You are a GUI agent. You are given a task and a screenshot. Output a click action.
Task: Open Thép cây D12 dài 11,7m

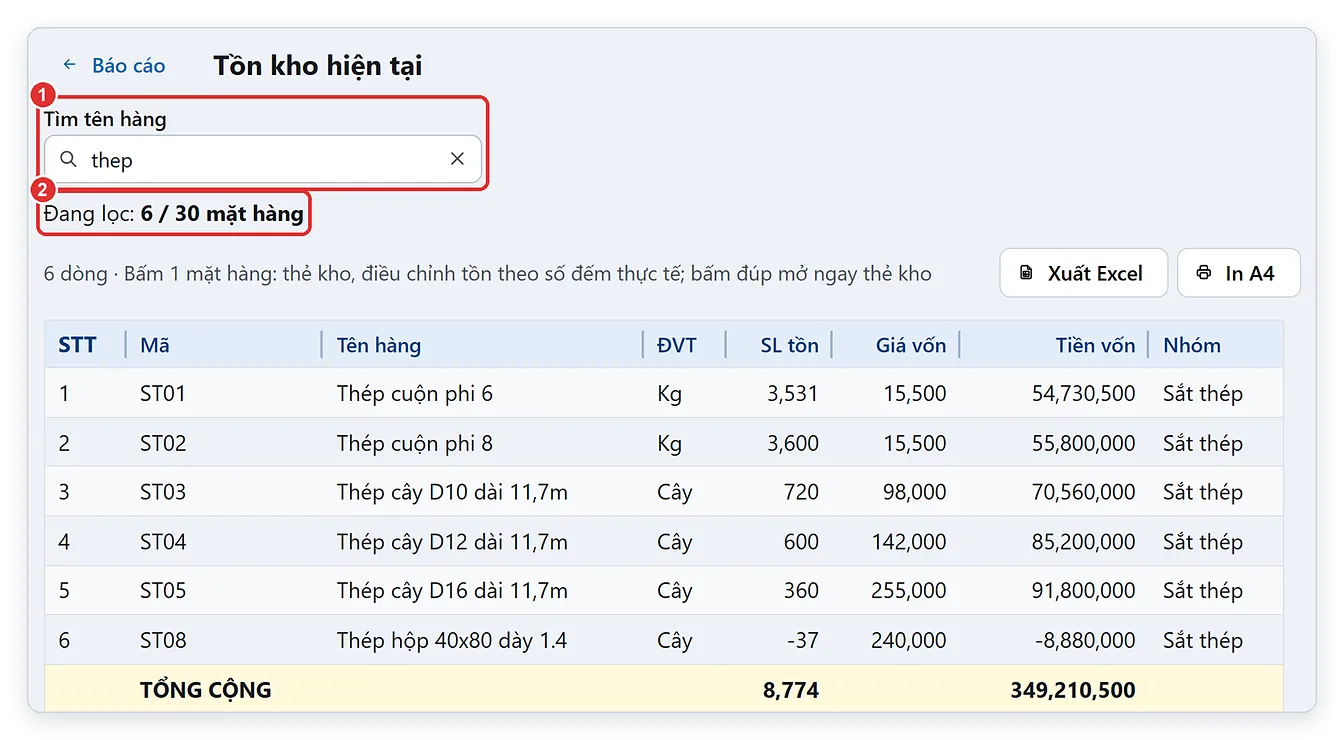(452, 542)
